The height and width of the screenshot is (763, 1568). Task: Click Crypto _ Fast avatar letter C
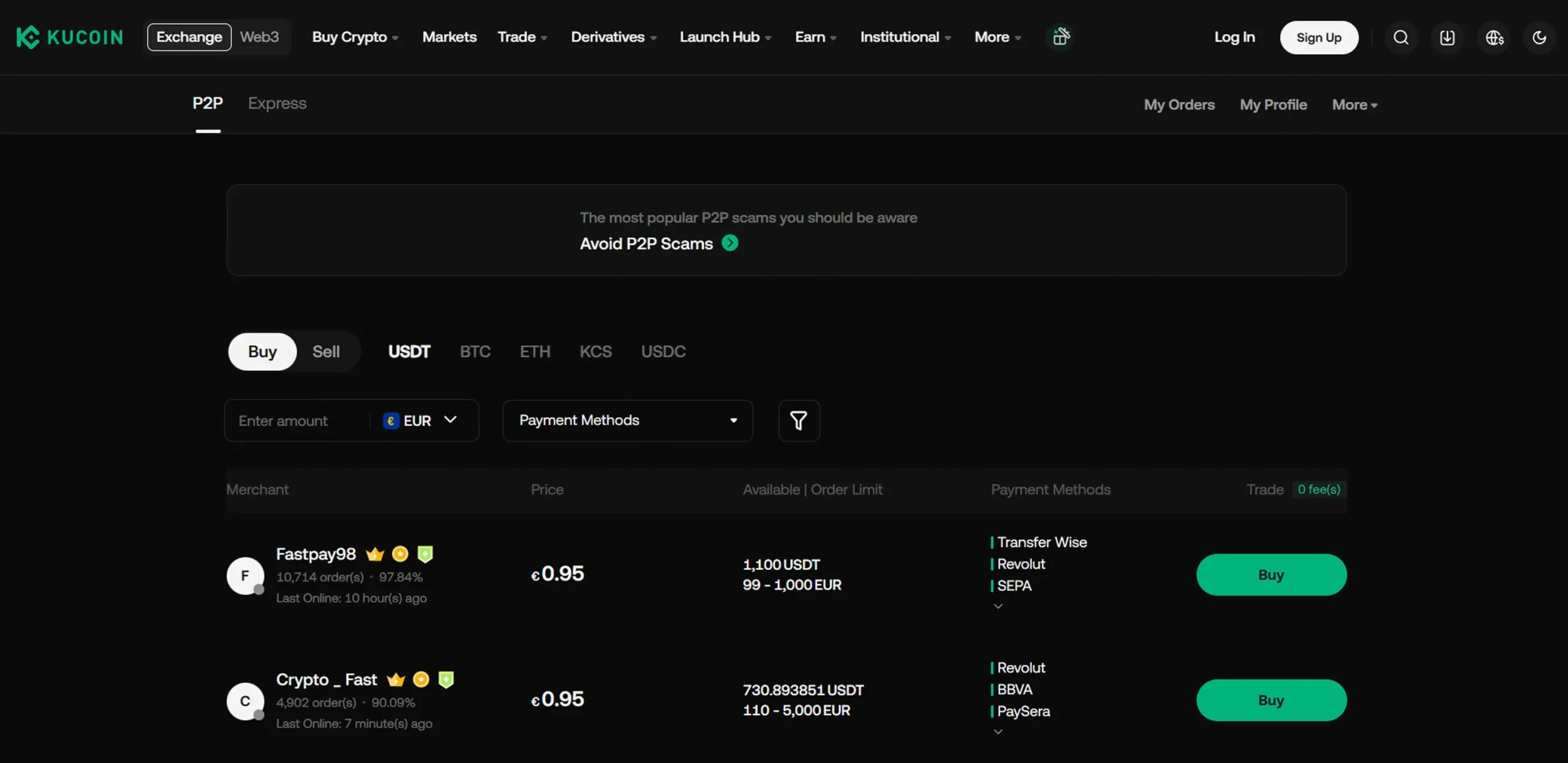click(x=245, y=701)
